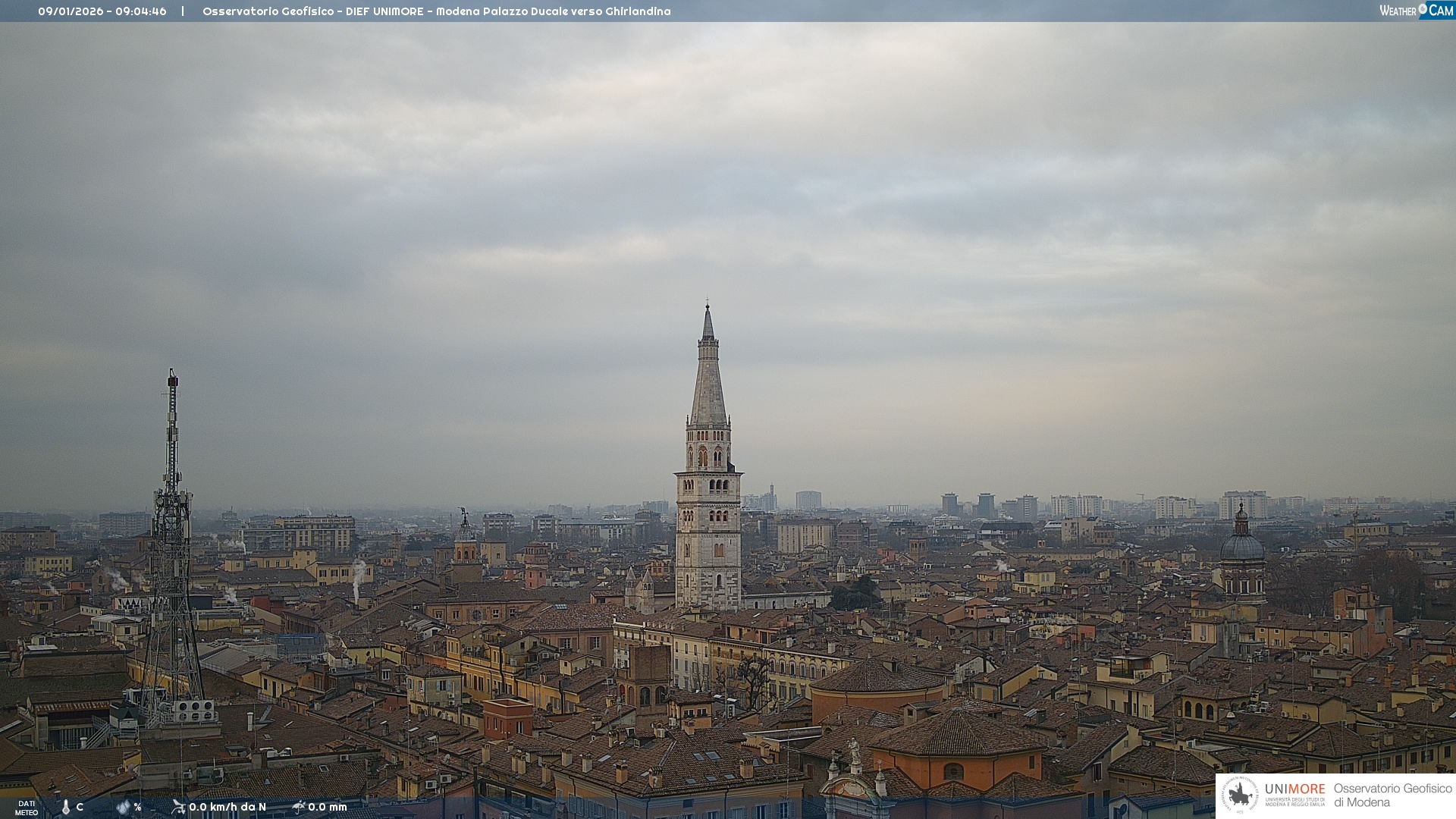Click the date 09/01/2026 timestamp
The width and height of the screenshot is (1456, 819).
[x=71, y=11]
